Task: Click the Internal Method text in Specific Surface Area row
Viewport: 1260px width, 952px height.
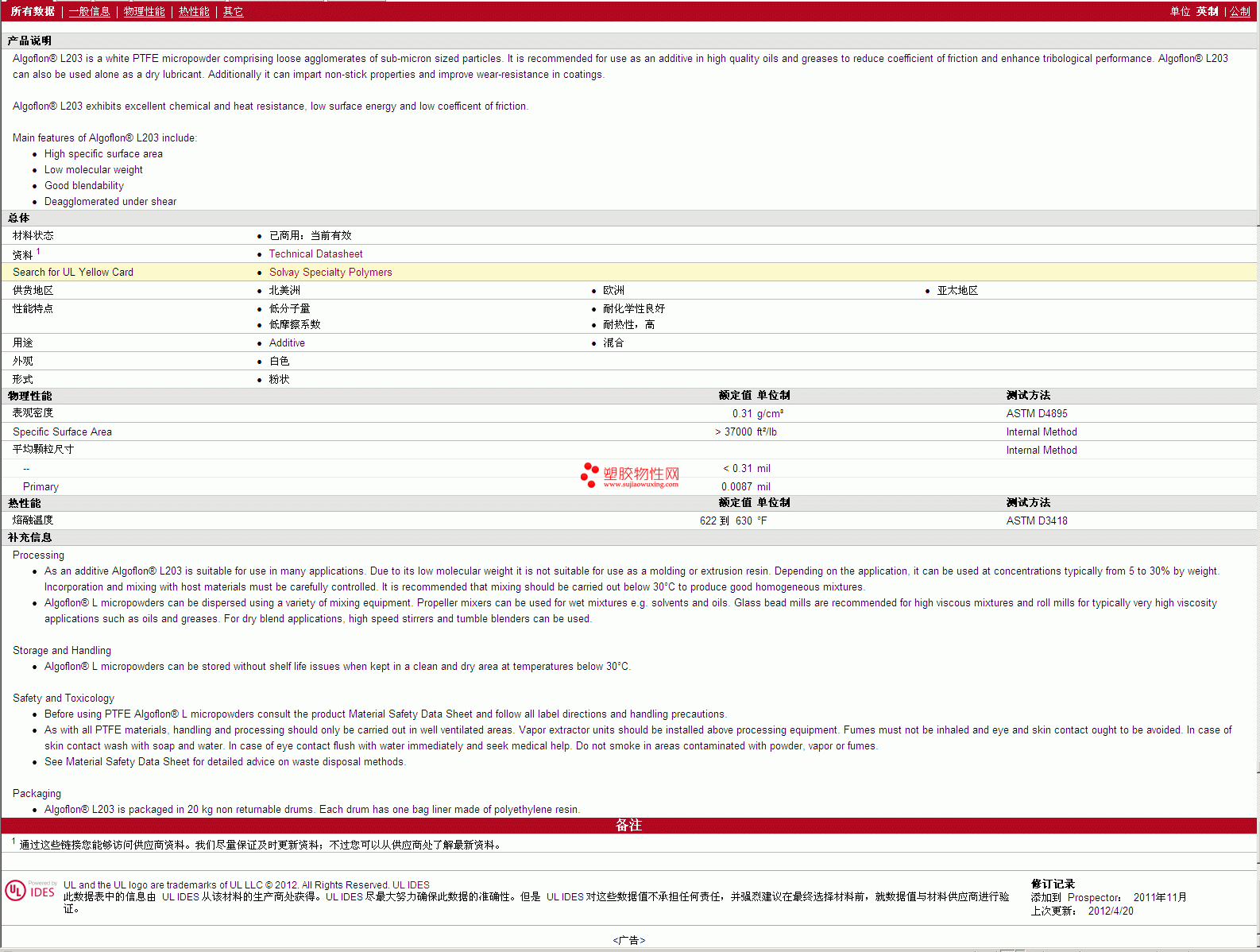Action: pos(1042,431)
